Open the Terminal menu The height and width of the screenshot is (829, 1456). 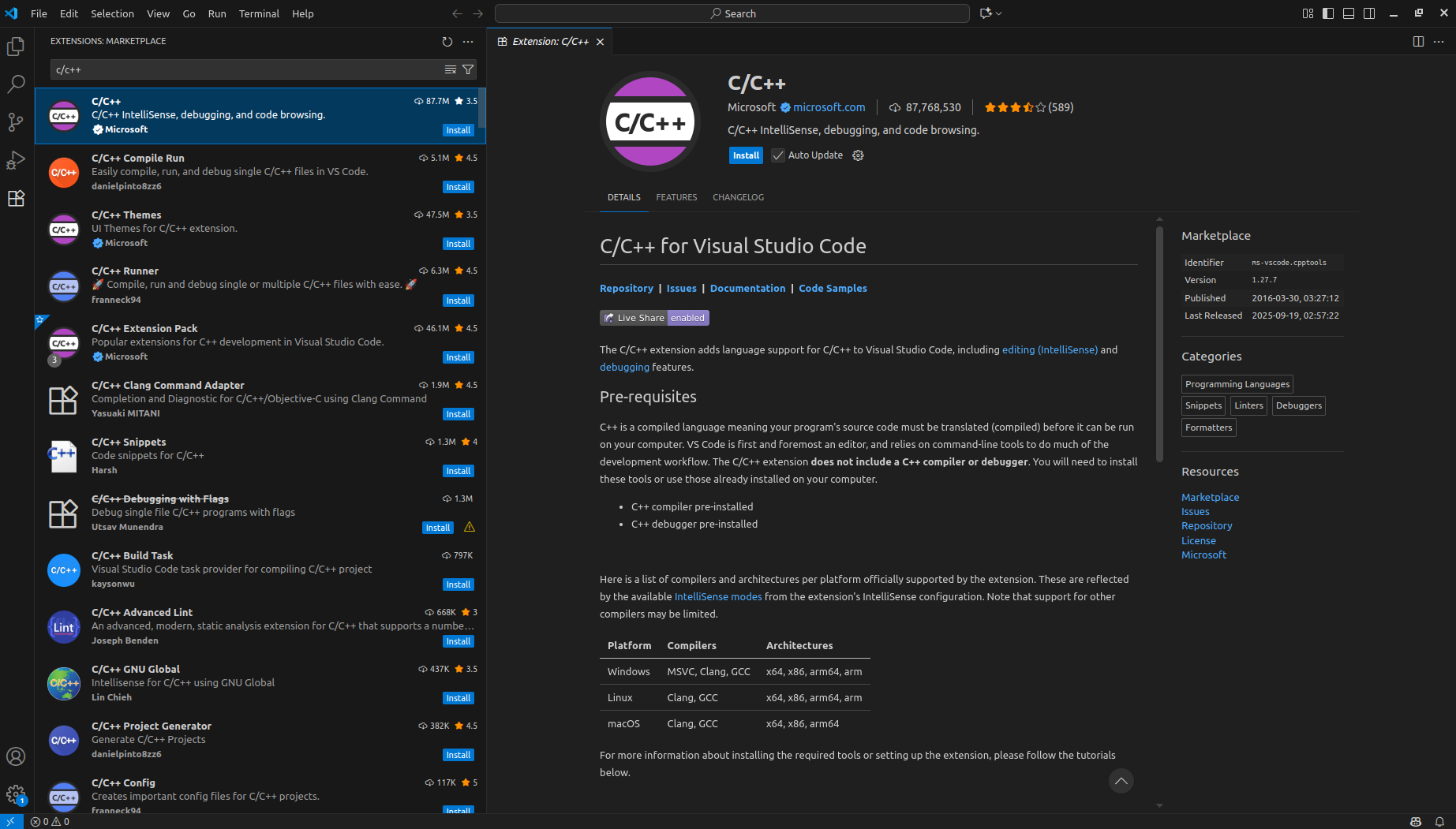click(x=259, y=13)
